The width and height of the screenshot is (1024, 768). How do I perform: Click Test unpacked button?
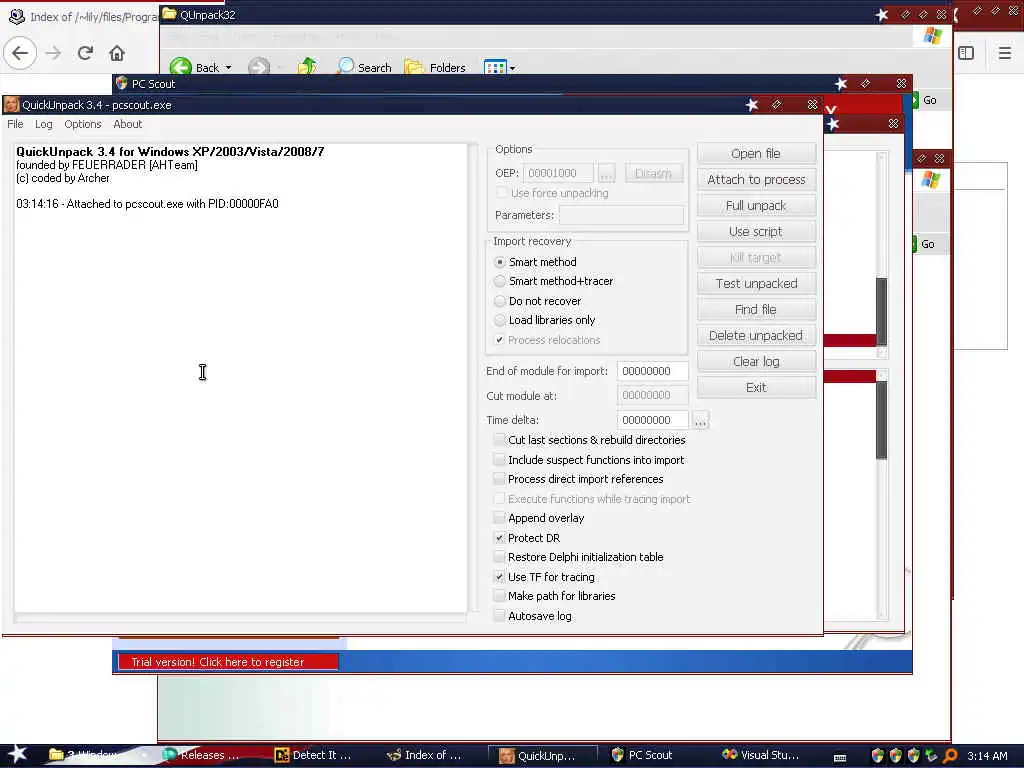click(756, 283)
